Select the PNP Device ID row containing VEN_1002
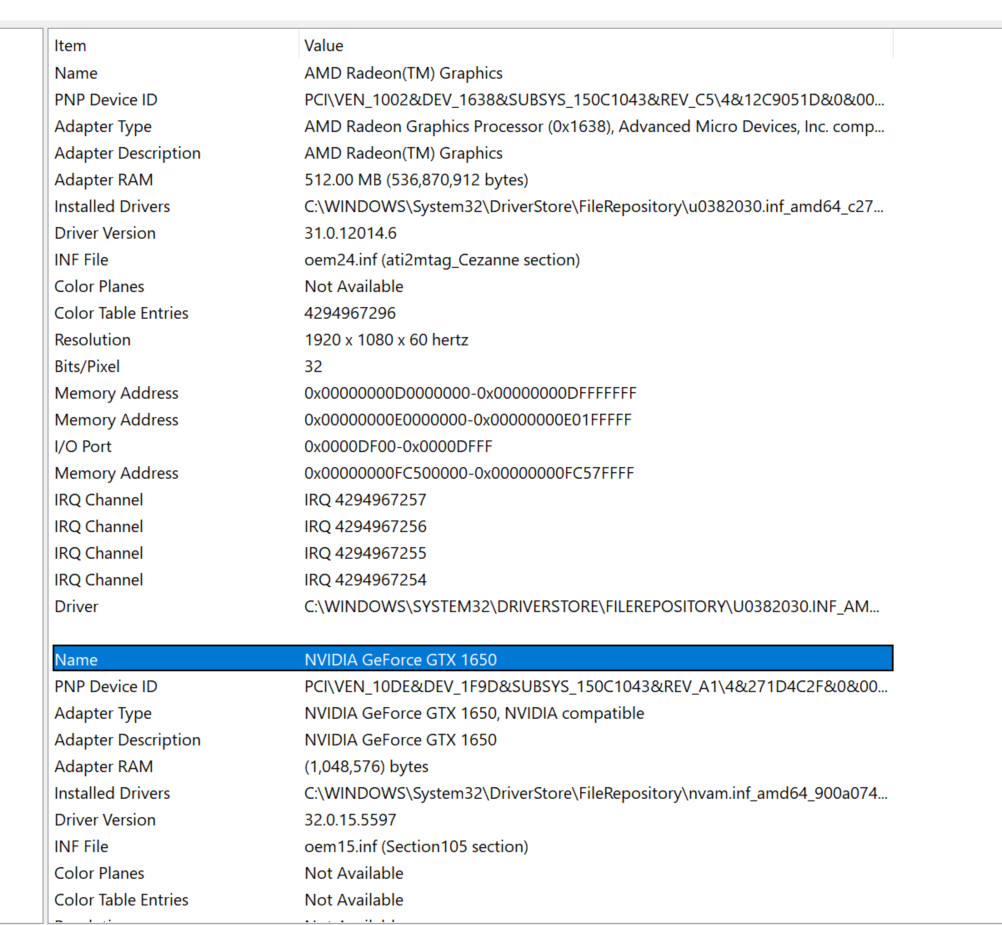This screenshot has height=925, width=1002. pyautogui.click(x=473, y=100)
